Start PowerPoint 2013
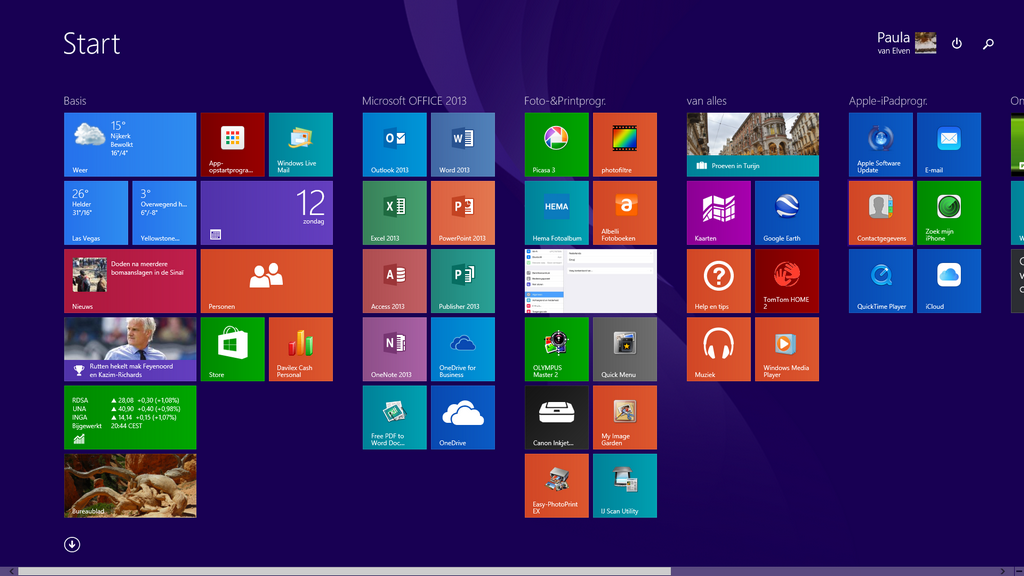This screenshot has height=576, width=1024. click(x=462, y=213)
